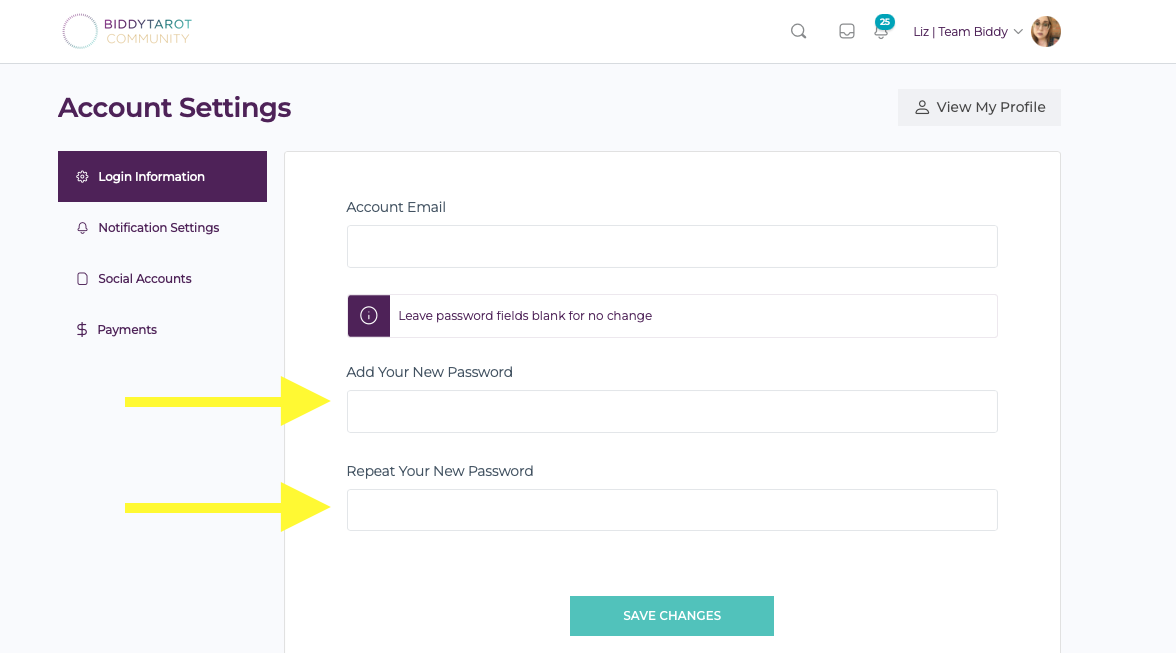Click the 'Account Email' label
The width and height of the screenshot is (1176, 653).
point(396,207)
